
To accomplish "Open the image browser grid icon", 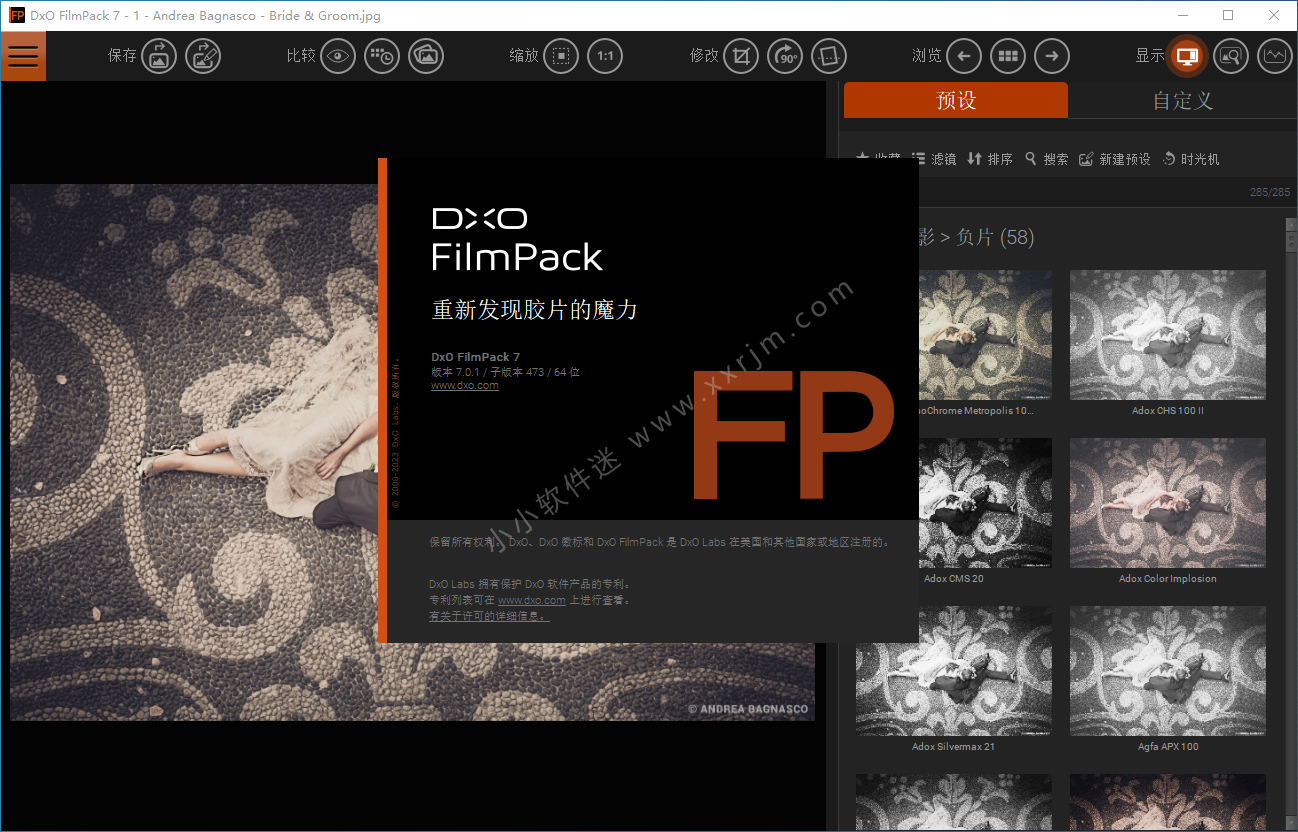I will [x=1008, y=56].
